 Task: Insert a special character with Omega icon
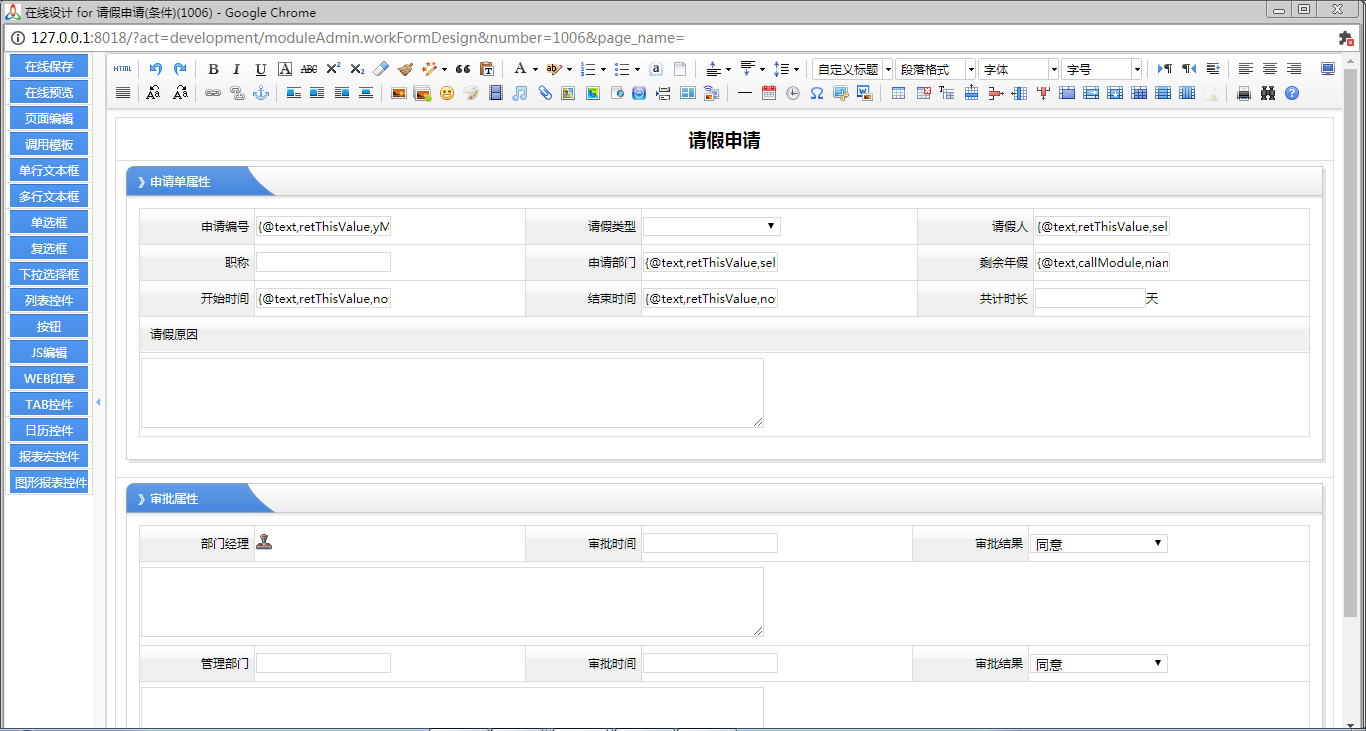[817, 93]
